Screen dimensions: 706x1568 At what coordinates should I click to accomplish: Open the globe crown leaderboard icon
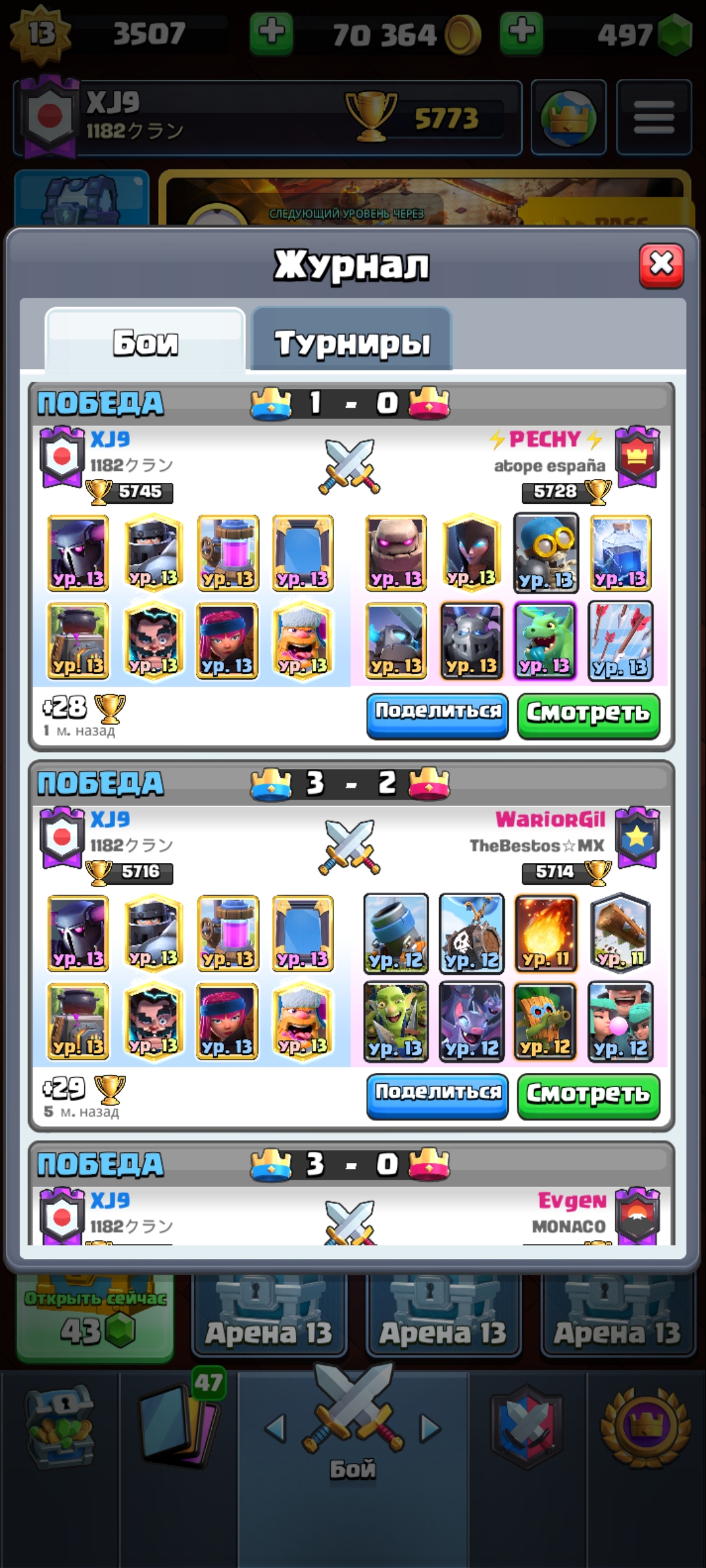tap(569, 118)
